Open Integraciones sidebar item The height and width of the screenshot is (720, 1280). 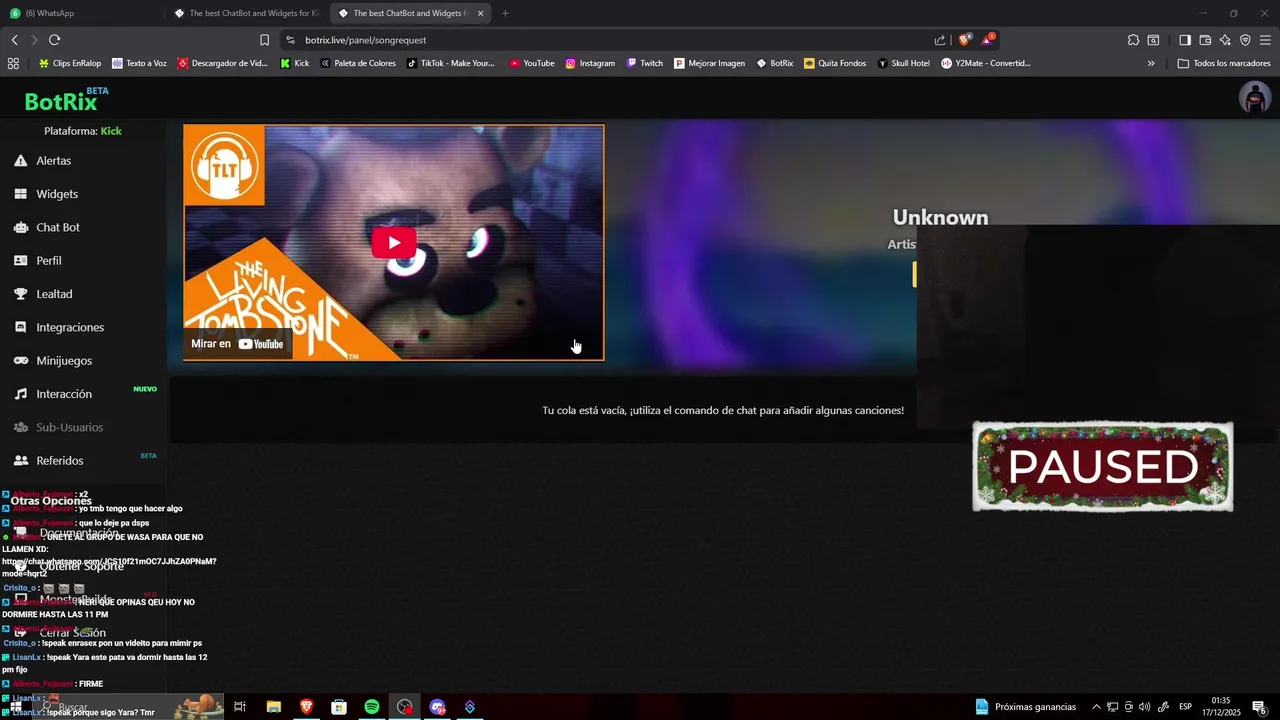point(70,327)
